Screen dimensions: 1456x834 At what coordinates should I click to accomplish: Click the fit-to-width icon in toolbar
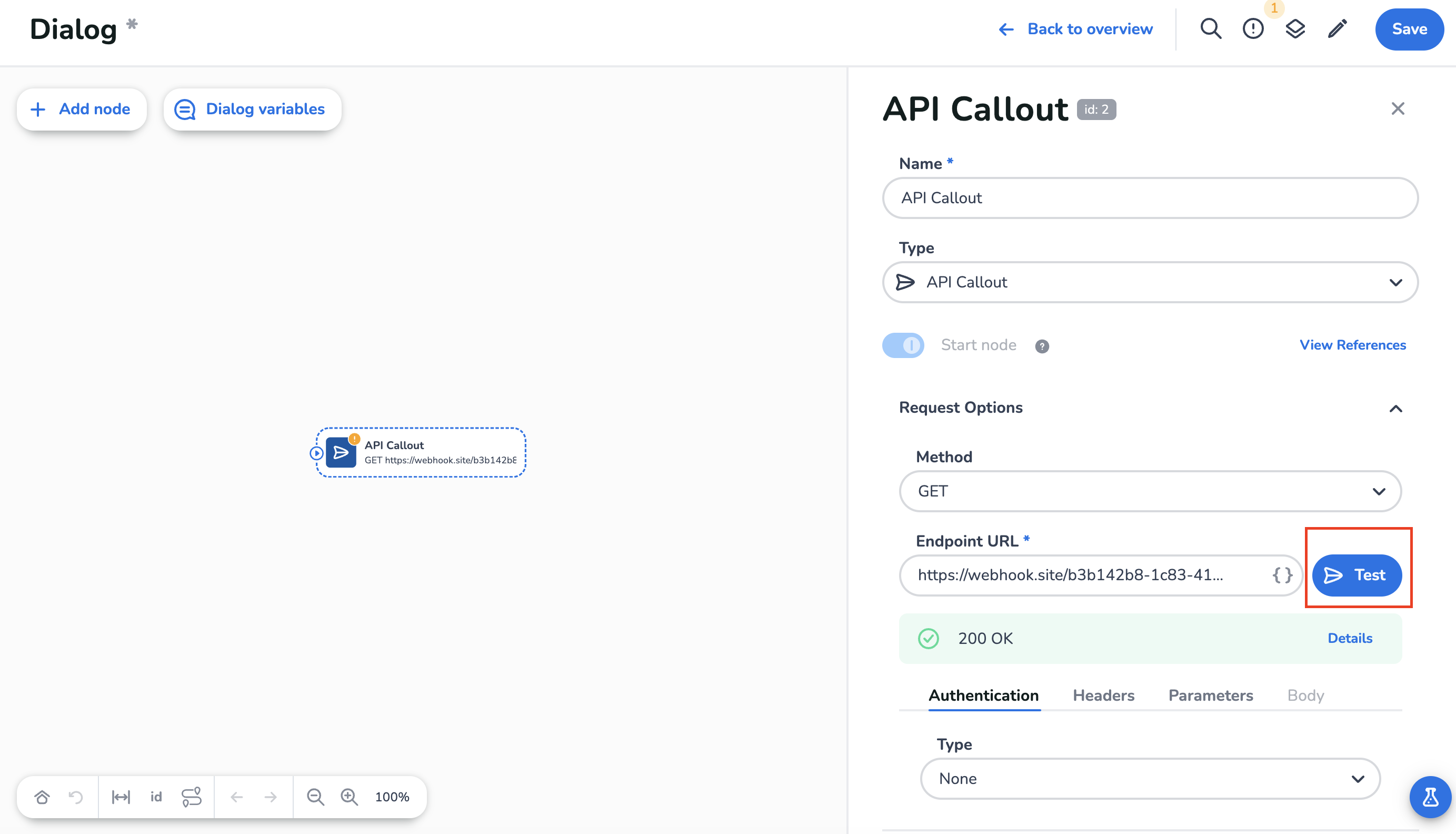click(121, 797)
